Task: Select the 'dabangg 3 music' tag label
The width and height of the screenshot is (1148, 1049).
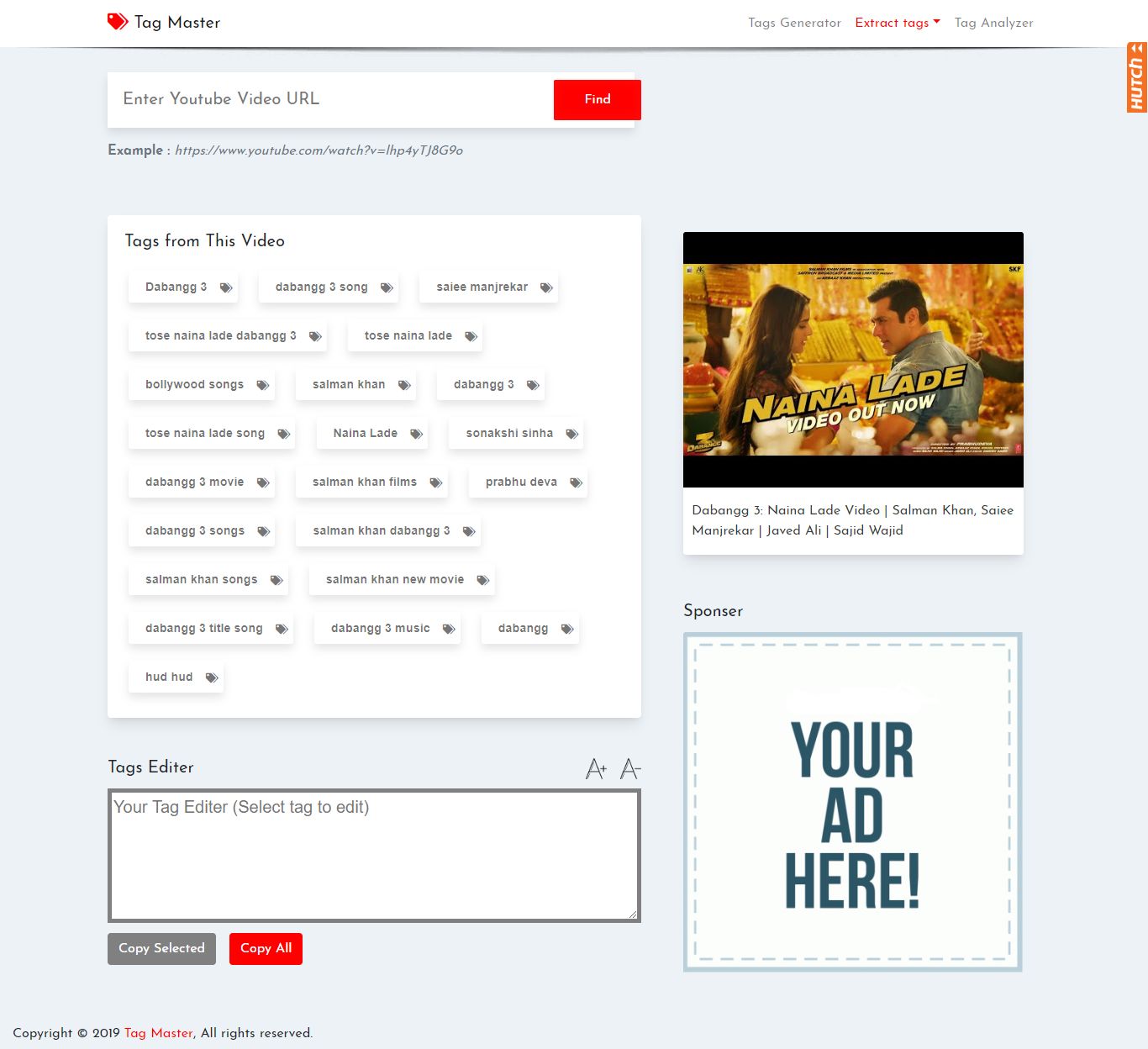Action: [381, 629]
